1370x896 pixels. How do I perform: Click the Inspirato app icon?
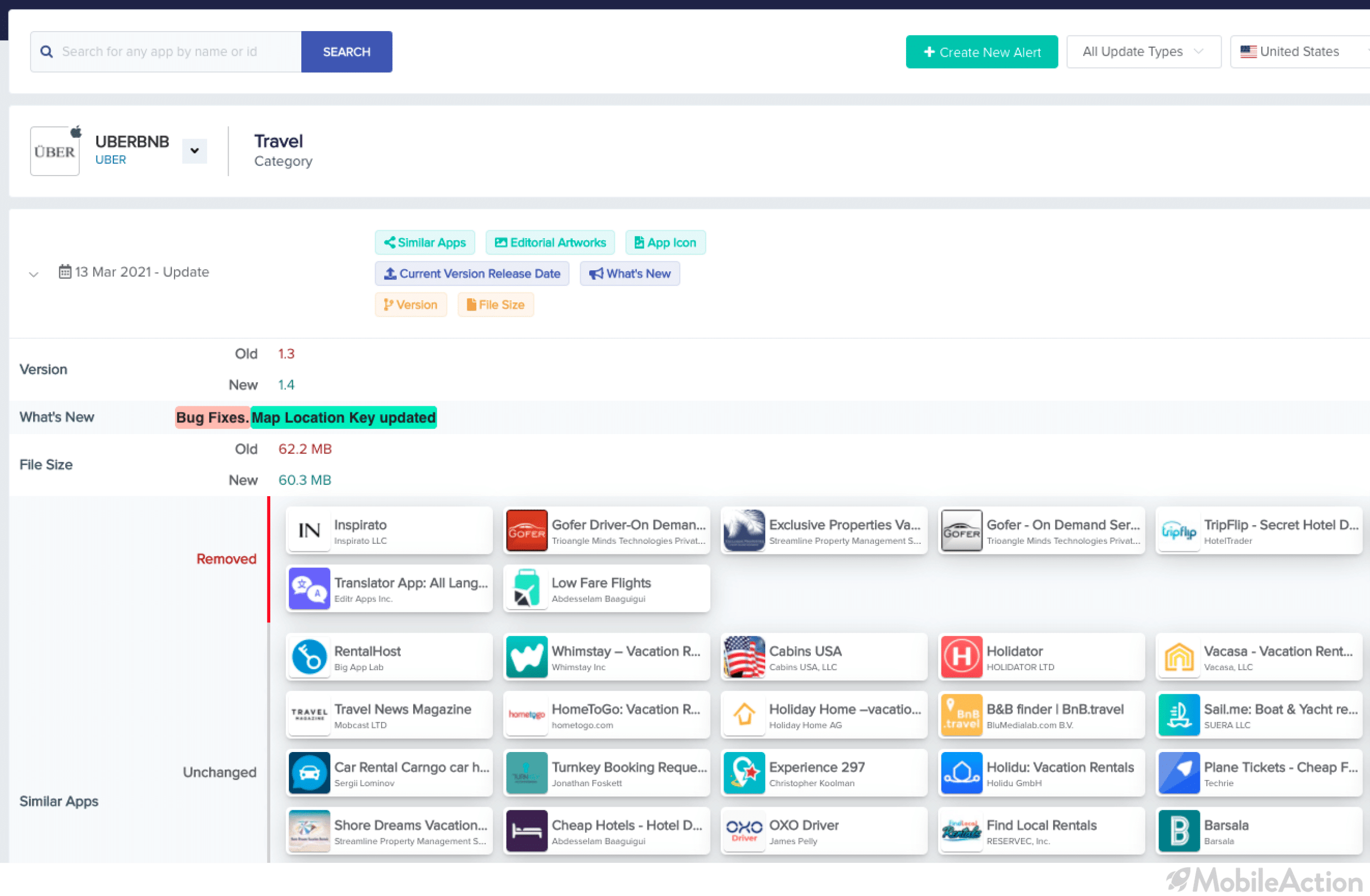309,530
